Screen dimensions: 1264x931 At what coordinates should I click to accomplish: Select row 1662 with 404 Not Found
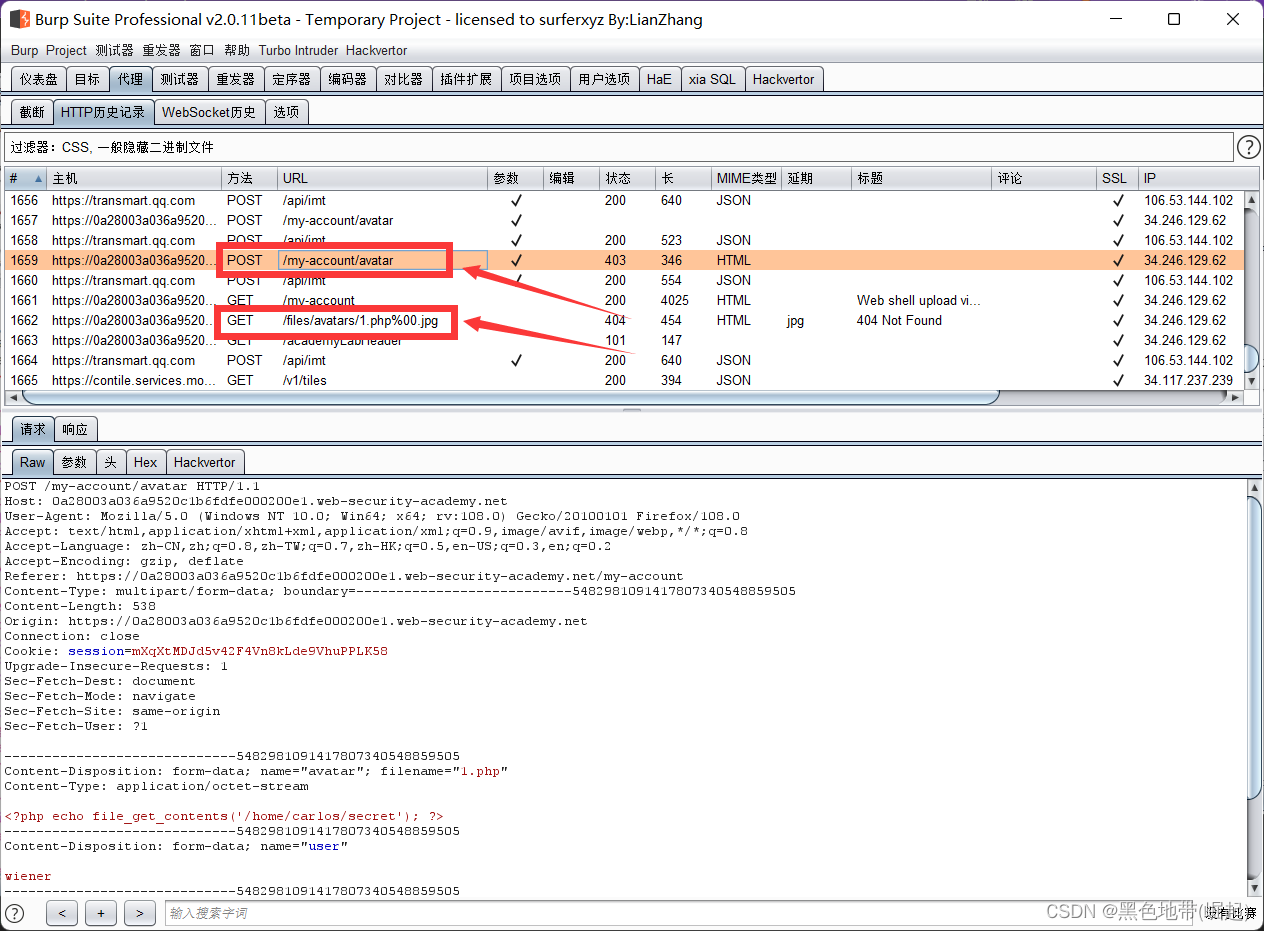click(624, 320)
